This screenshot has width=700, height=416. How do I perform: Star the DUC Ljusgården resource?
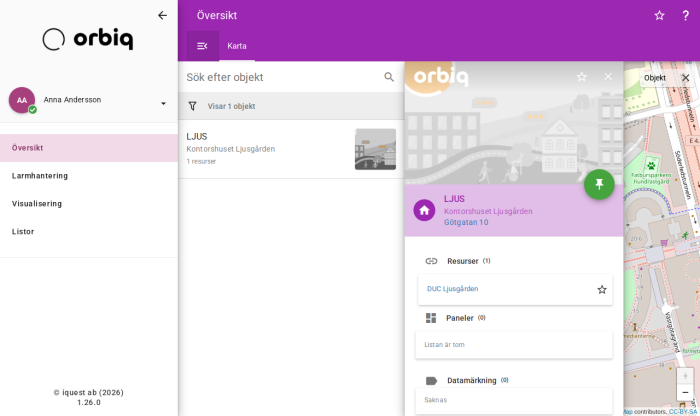(x=602, y=290)
